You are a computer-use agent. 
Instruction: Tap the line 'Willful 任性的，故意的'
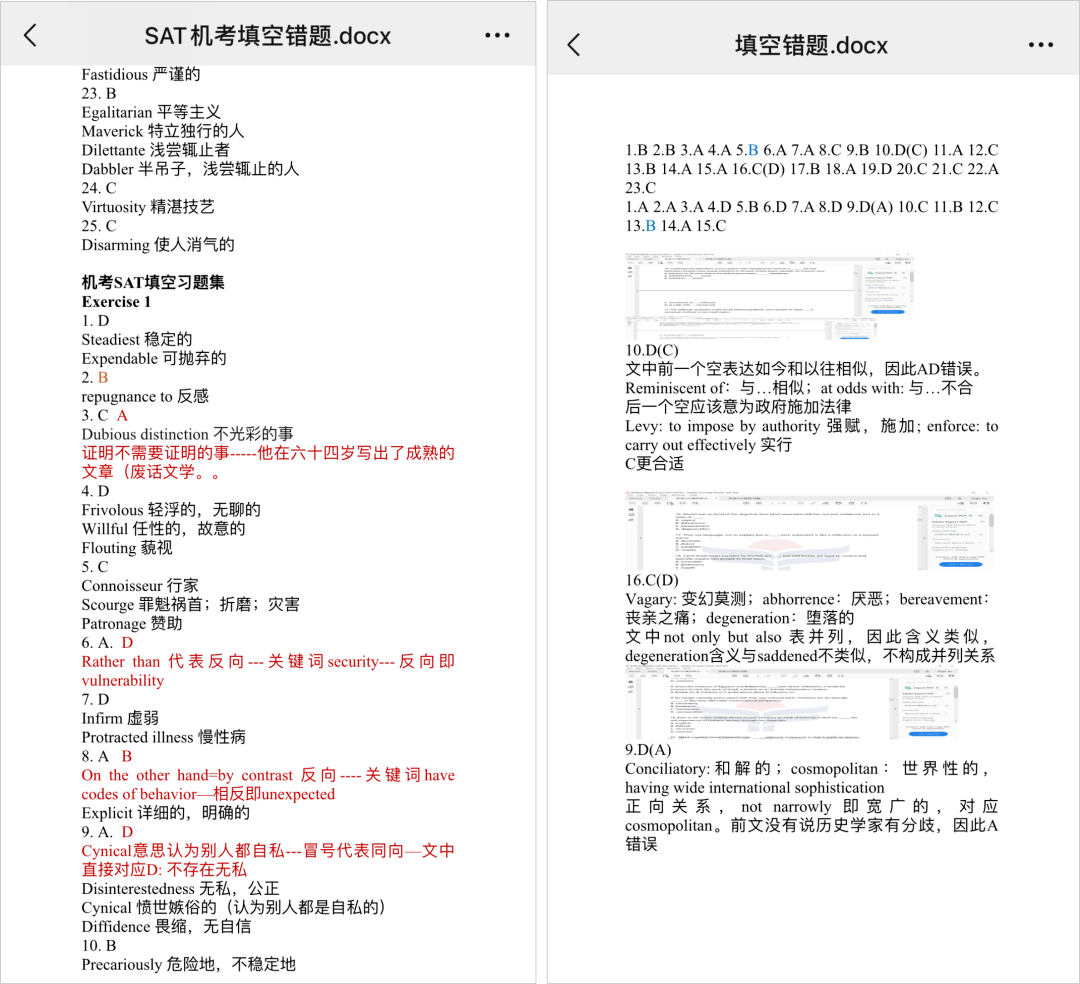pos(163,529)
